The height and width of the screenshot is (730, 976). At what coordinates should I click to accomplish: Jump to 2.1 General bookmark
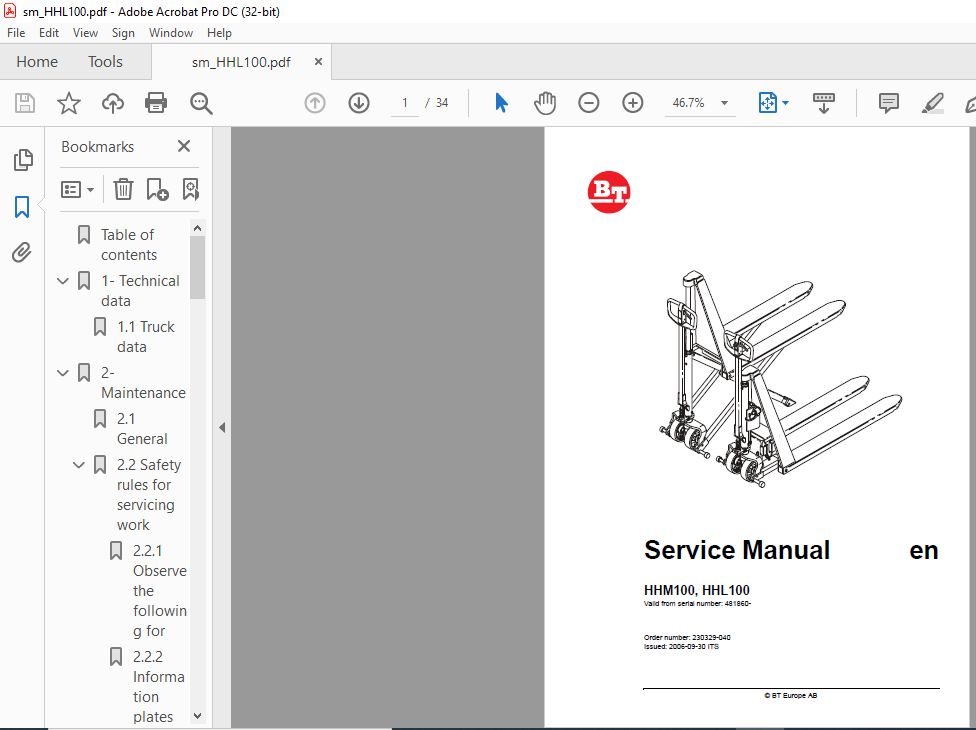(142, 429)
